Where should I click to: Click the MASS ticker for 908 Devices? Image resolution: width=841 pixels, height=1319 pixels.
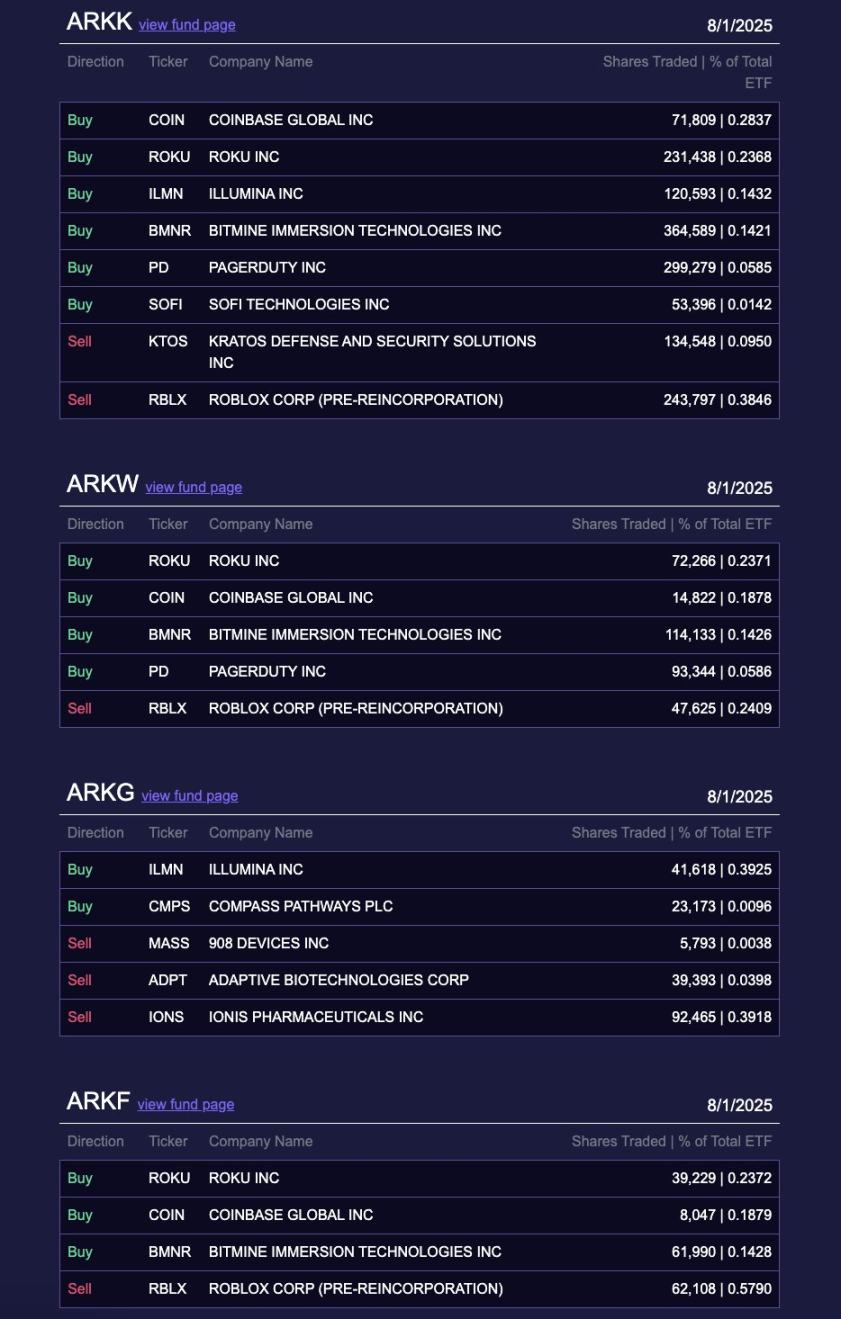[x=168, y=944]
